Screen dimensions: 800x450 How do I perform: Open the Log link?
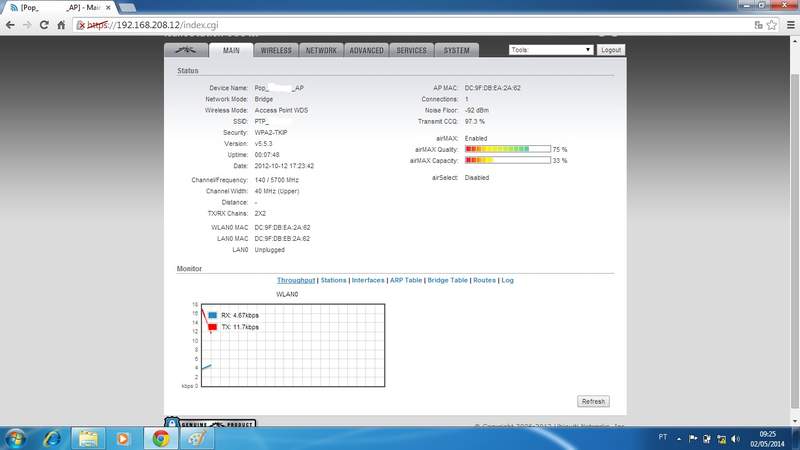508,280
